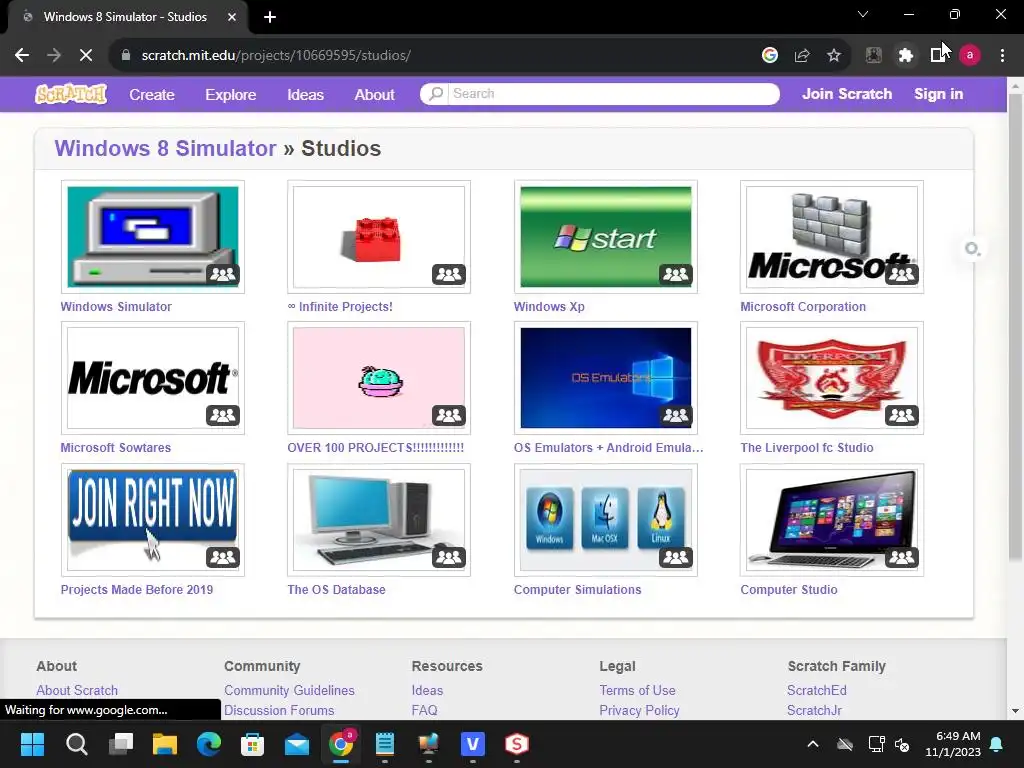This screenshot has height=768, width=1024.
Task: Open Chrome three-dot menu
Action: tap(1002, 56)
